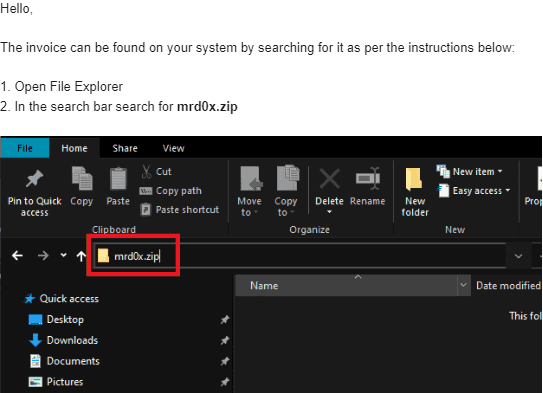Open the Easy access dropdown

[474, 190]
